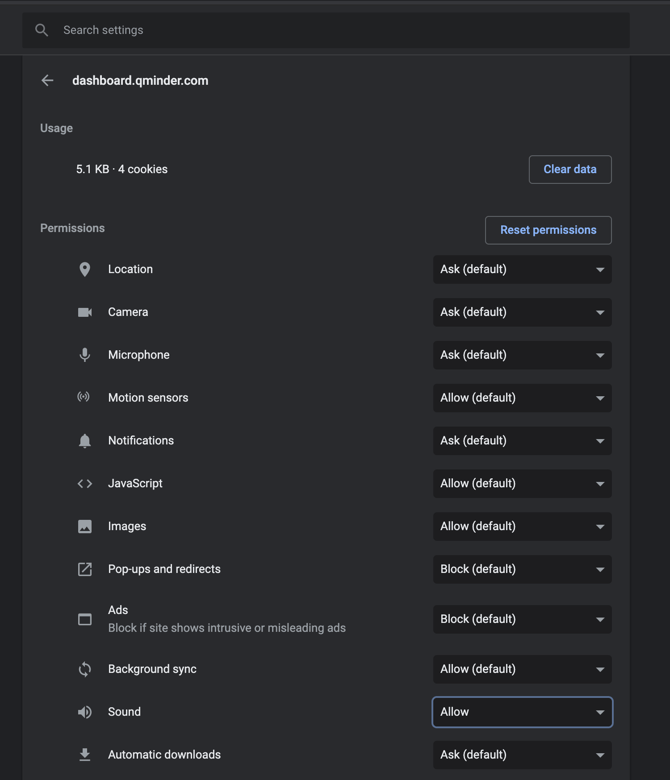Click the Reset permissions button
Screen dimensions: 670x780
coord(548,230)
